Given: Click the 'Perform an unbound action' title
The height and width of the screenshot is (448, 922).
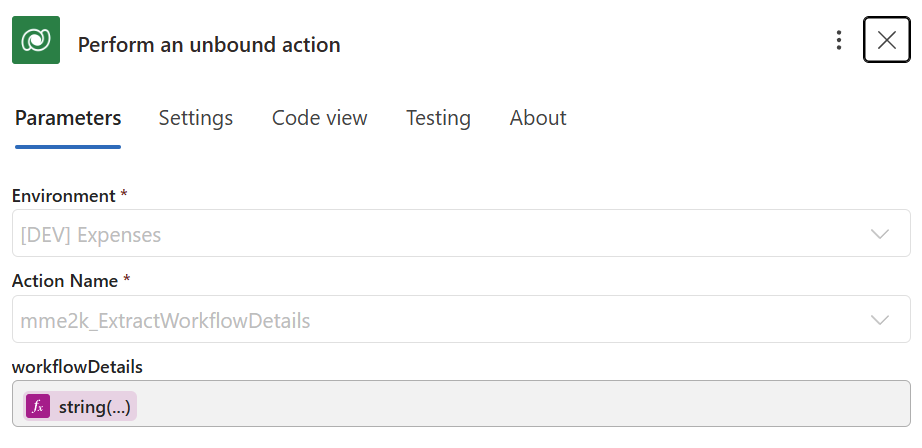Looking at the screenshot, I should pos(209,45).
